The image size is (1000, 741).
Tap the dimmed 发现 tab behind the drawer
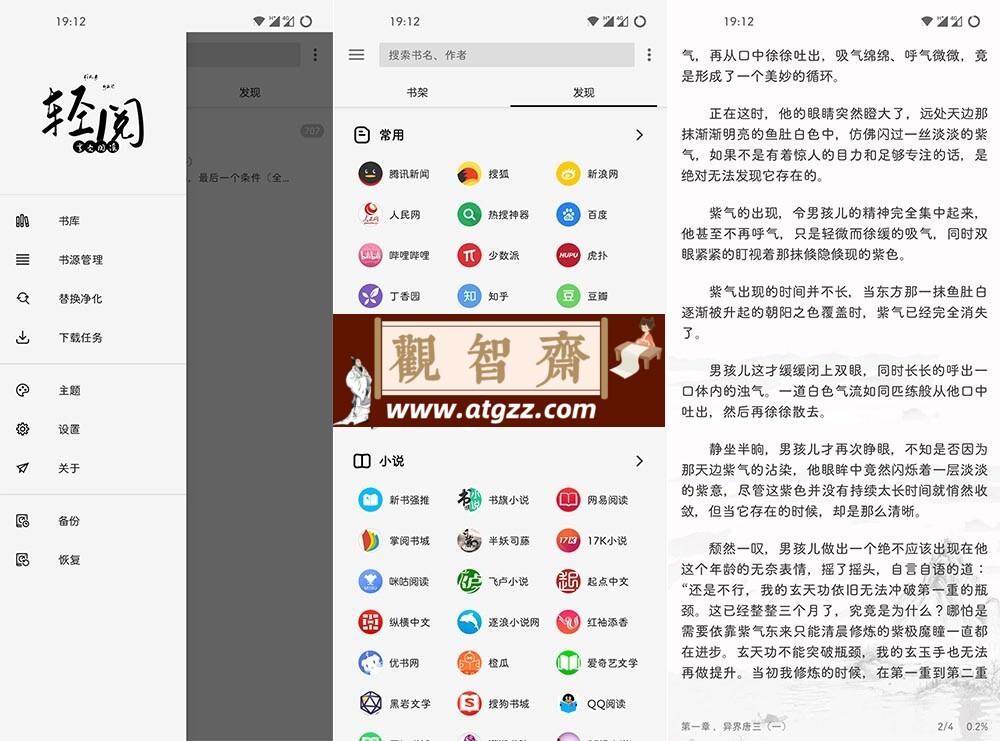coord(249,92)
